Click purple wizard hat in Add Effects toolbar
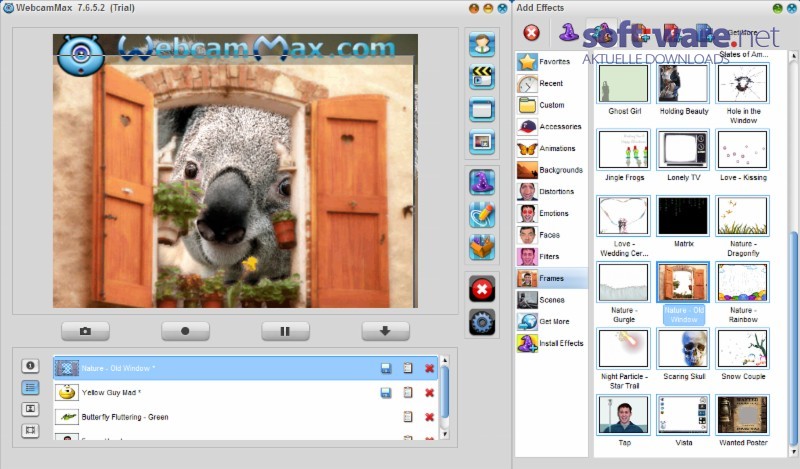 pos(568,32)
